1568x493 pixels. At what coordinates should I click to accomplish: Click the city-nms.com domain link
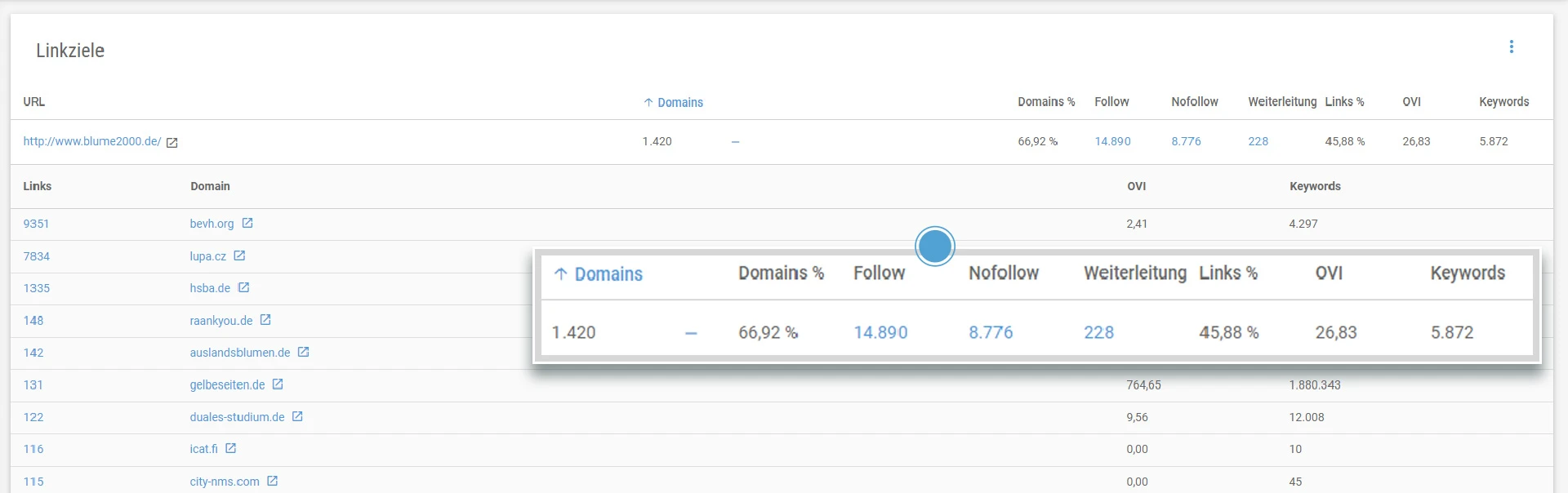(225, 482)
